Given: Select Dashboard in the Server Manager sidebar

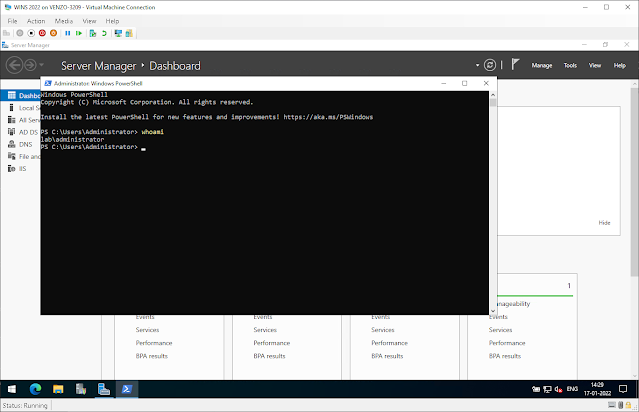Looking at the screenshot, I should [20, 95].
